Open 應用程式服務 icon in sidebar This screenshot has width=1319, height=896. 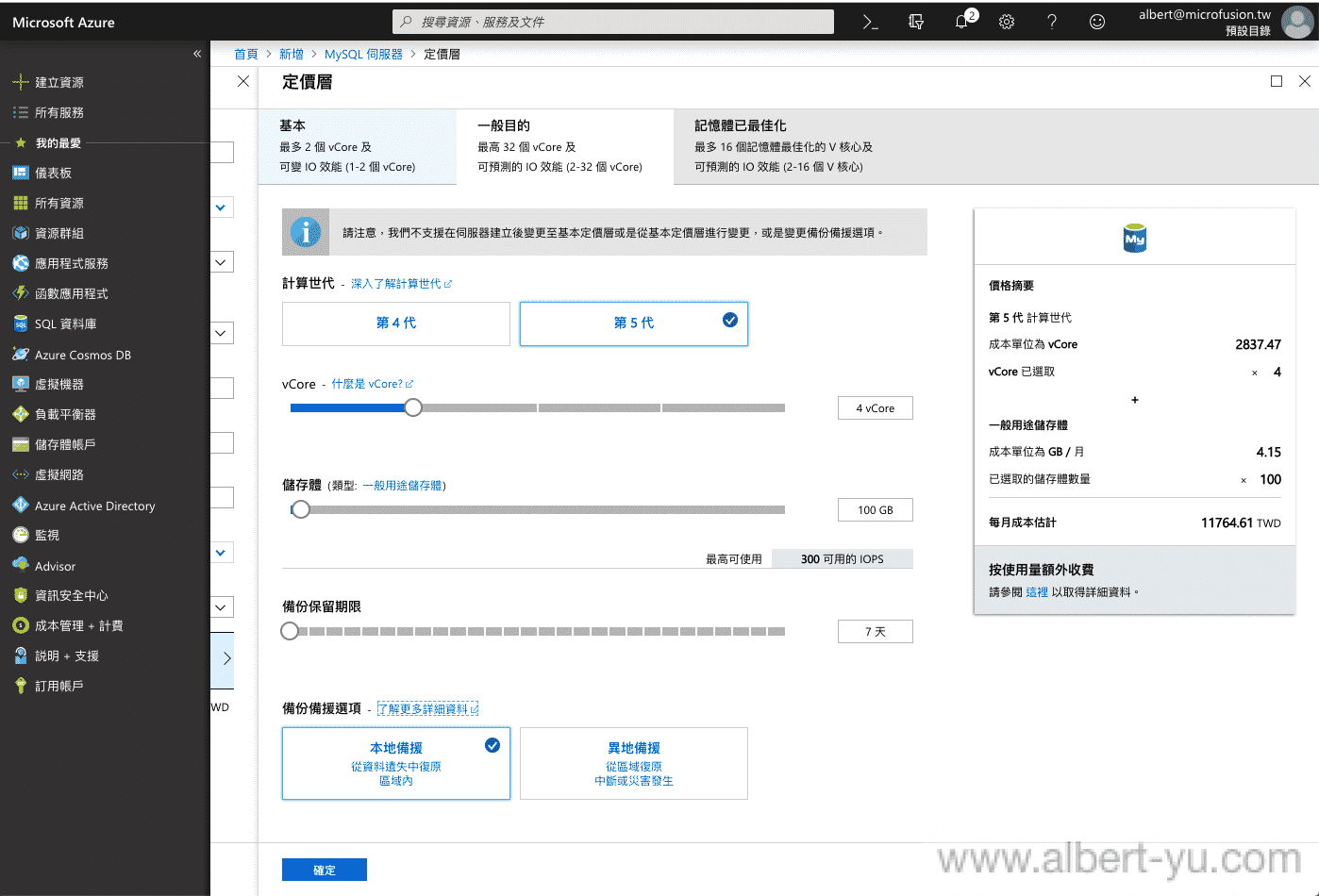point(21,263)
